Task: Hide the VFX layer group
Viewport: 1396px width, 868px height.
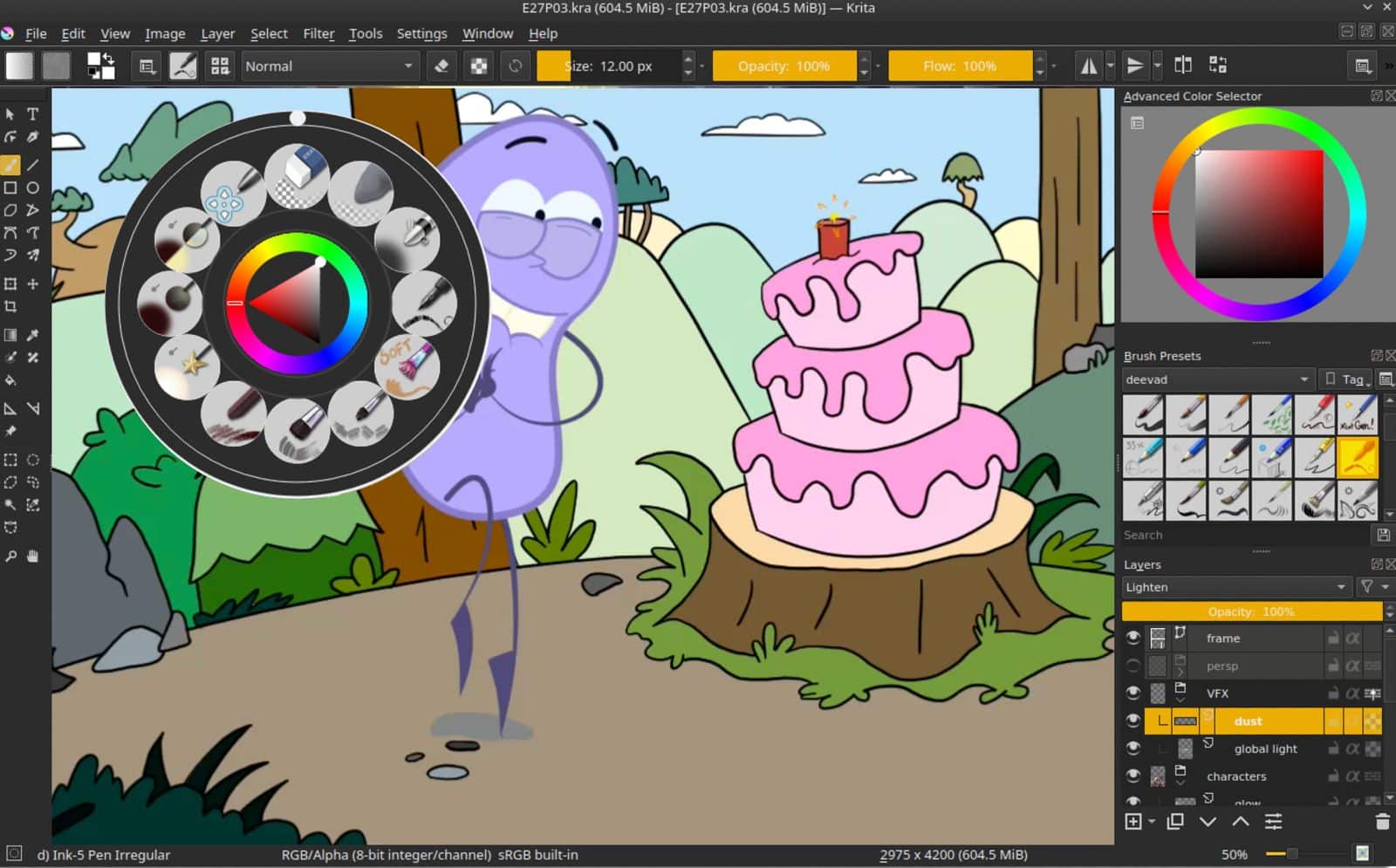Action: [x=1133, y=694]
